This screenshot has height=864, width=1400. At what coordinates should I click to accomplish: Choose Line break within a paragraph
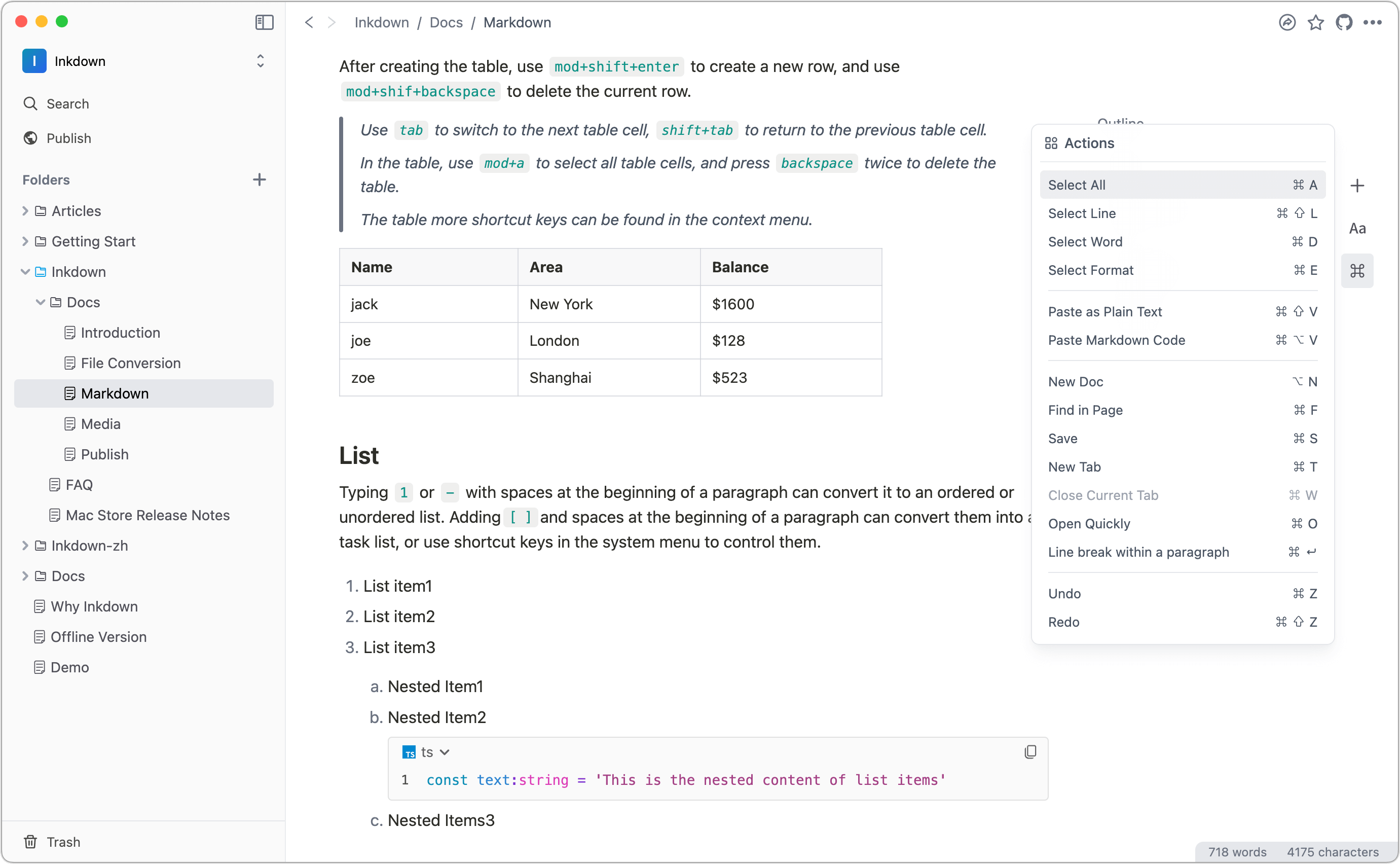coord(1183,552)
